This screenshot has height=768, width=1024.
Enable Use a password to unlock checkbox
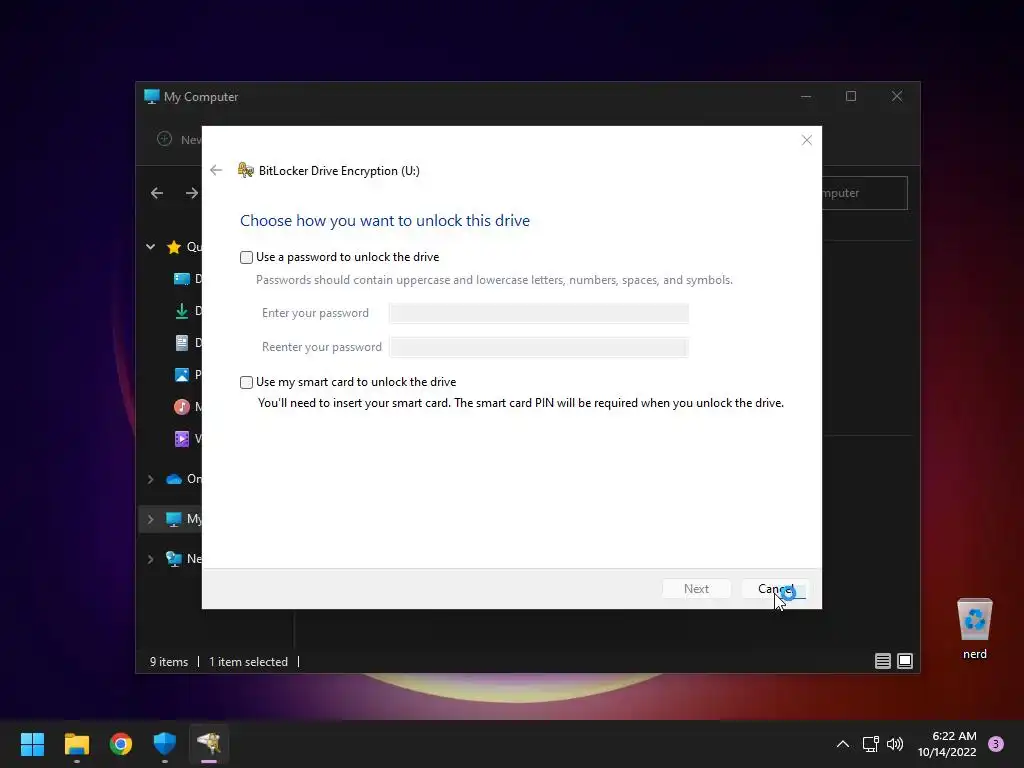pyautogui.click(x=246, y=257)
